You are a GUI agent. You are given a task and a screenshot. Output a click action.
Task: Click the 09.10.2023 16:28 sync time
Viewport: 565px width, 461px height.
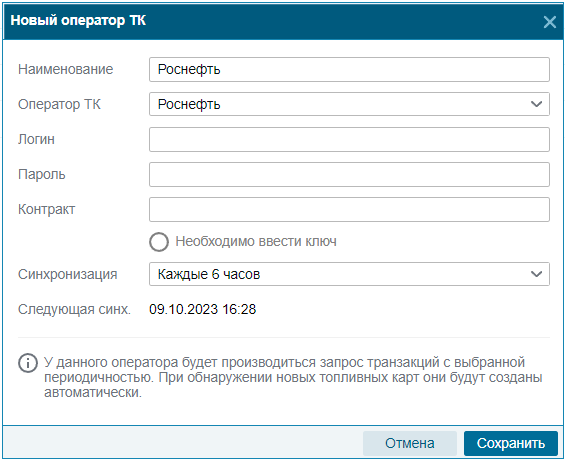(x=203, y=309)
